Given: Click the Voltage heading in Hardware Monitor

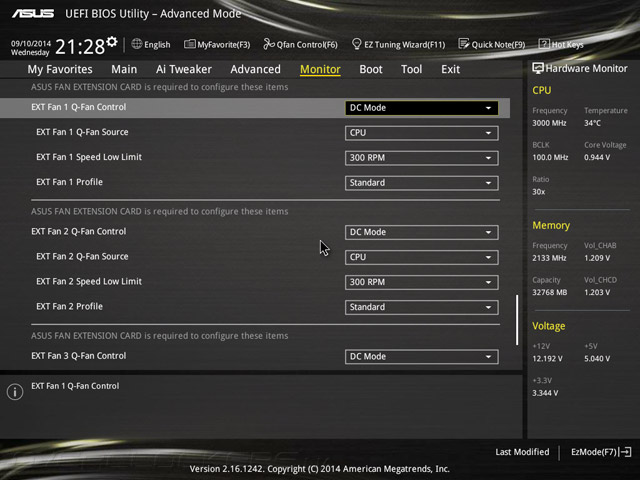Looking at the screenshot, I should (549, 326).
